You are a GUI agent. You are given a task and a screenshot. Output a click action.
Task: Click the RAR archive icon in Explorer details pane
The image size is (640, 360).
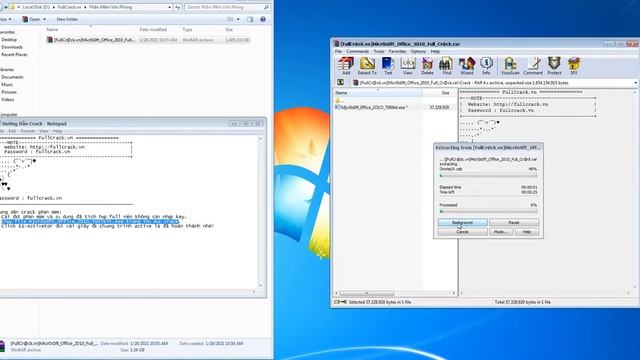2,346
